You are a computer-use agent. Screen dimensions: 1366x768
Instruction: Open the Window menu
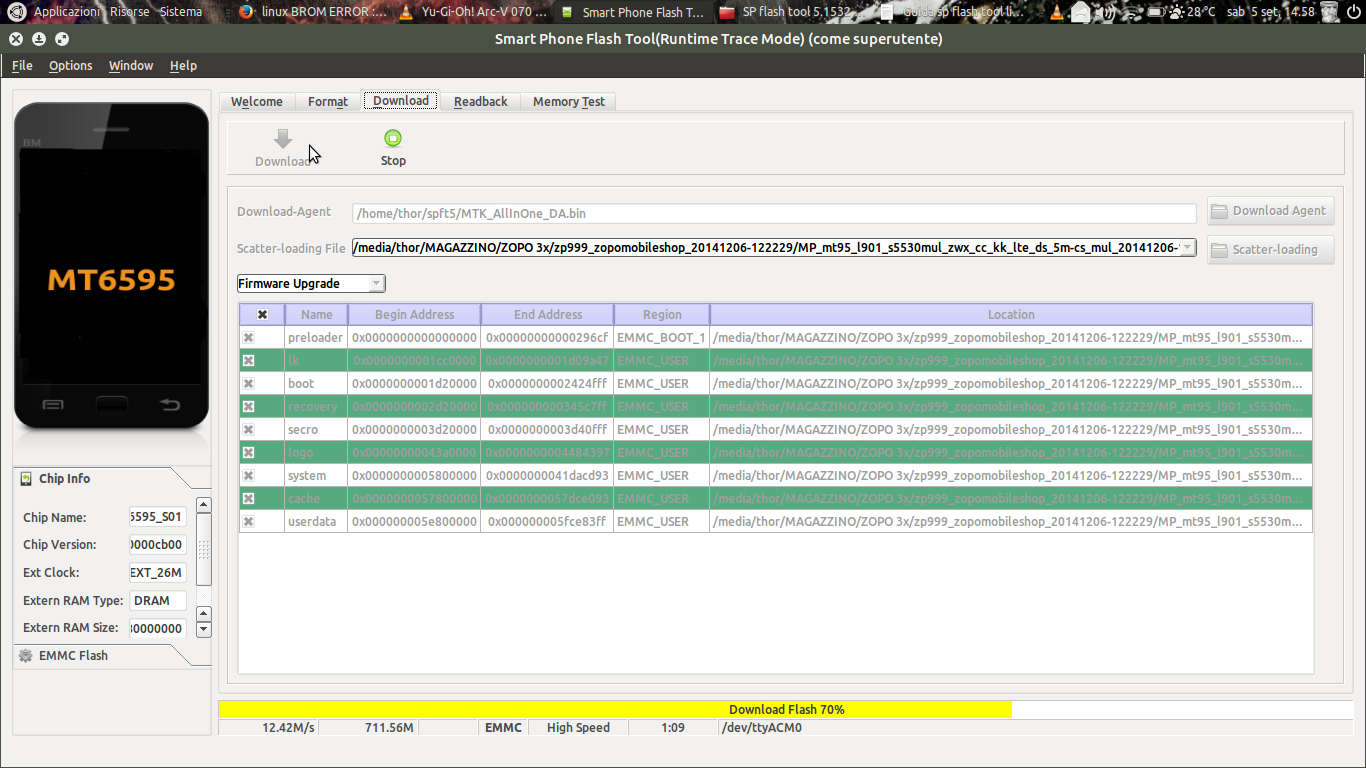131,66
